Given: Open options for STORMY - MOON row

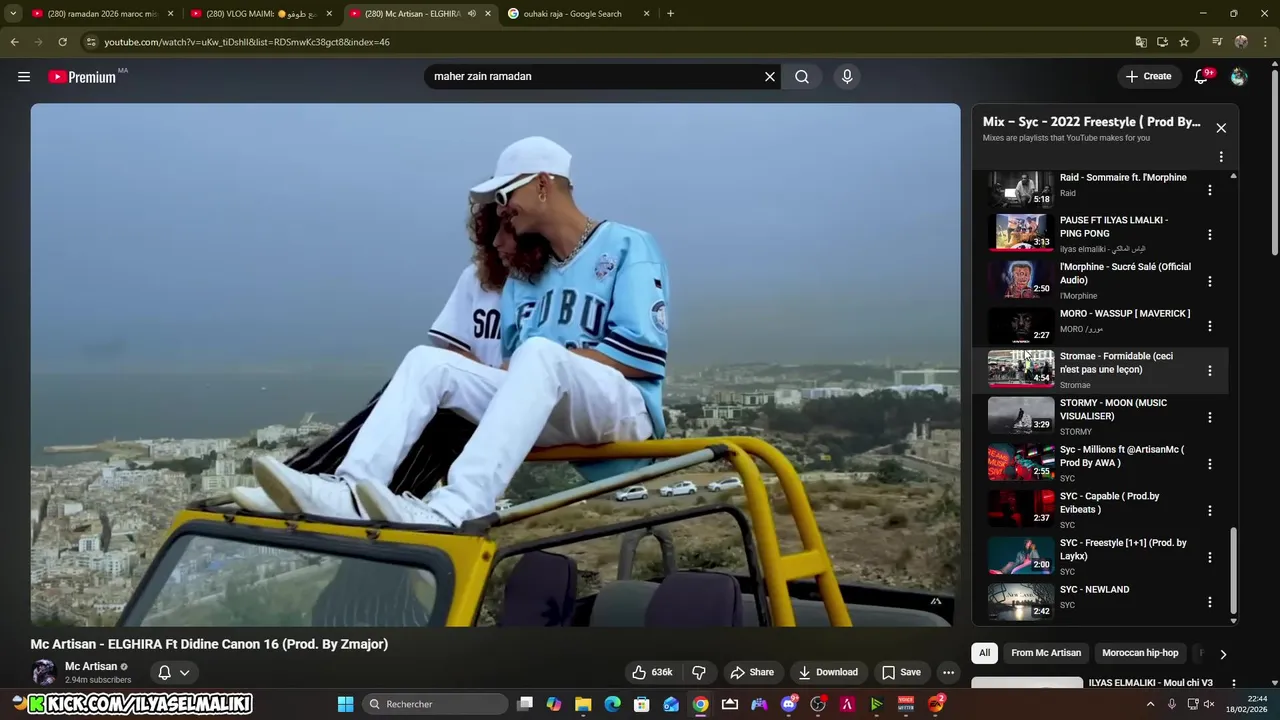Looking at the screenshot, I should click(x=1209, y=417).
